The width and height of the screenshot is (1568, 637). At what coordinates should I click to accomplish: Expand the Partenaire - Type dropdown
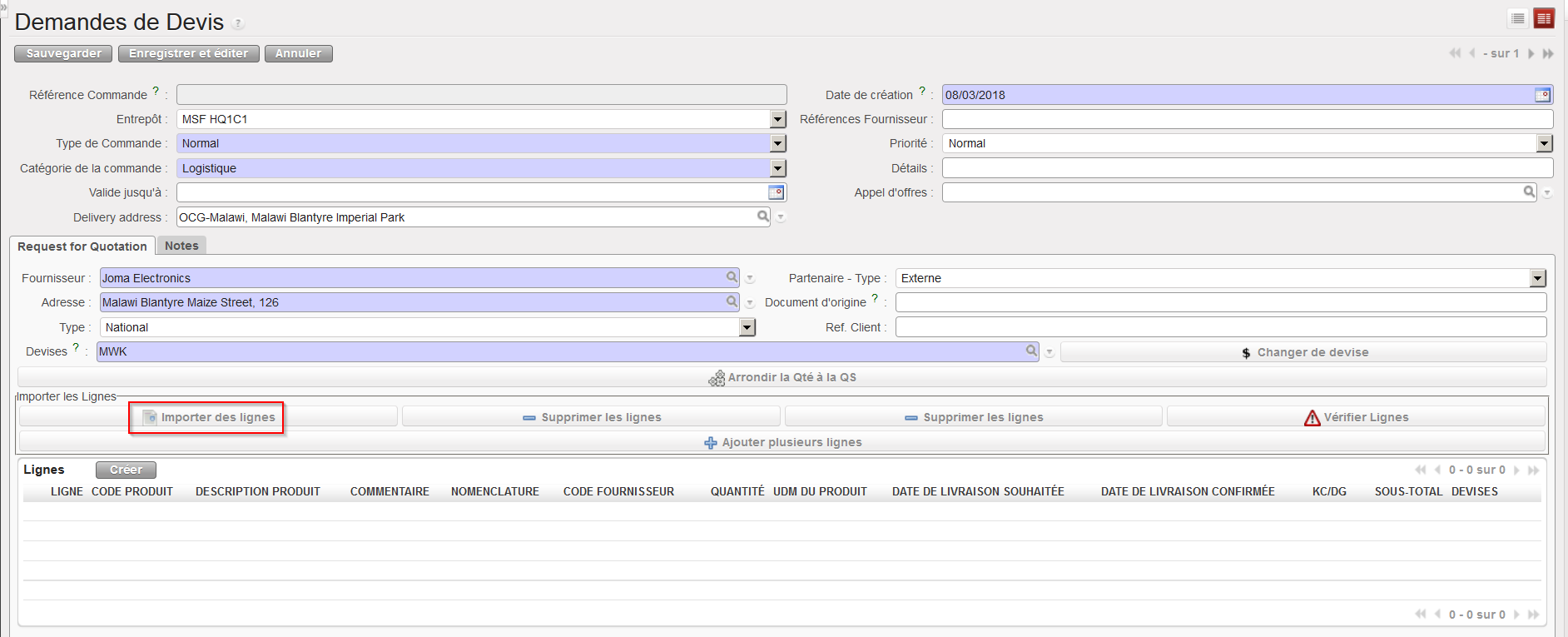coord(1537,278)
